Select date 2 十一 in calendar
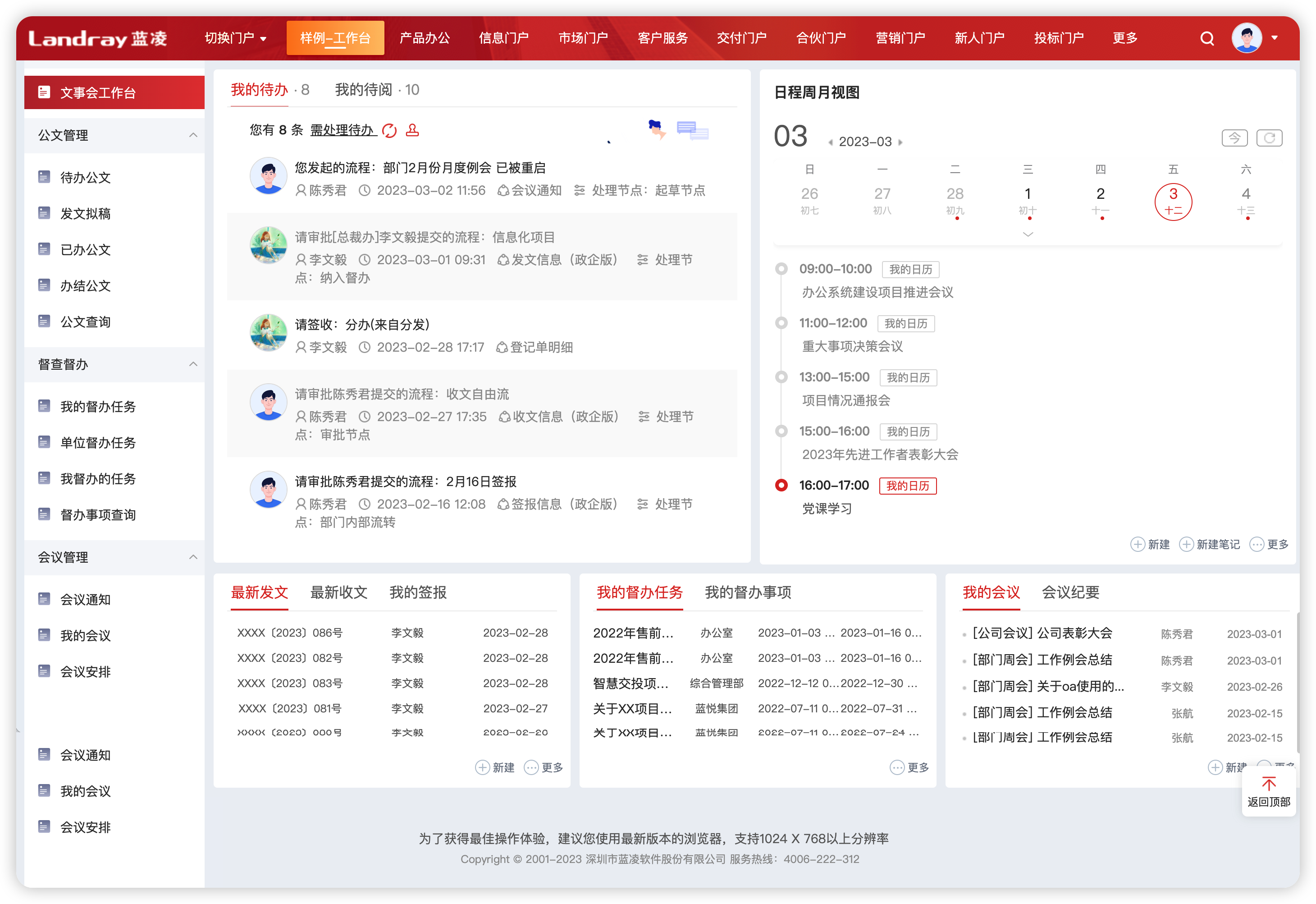This screenshot has height=904, width=1316. 1100,201
